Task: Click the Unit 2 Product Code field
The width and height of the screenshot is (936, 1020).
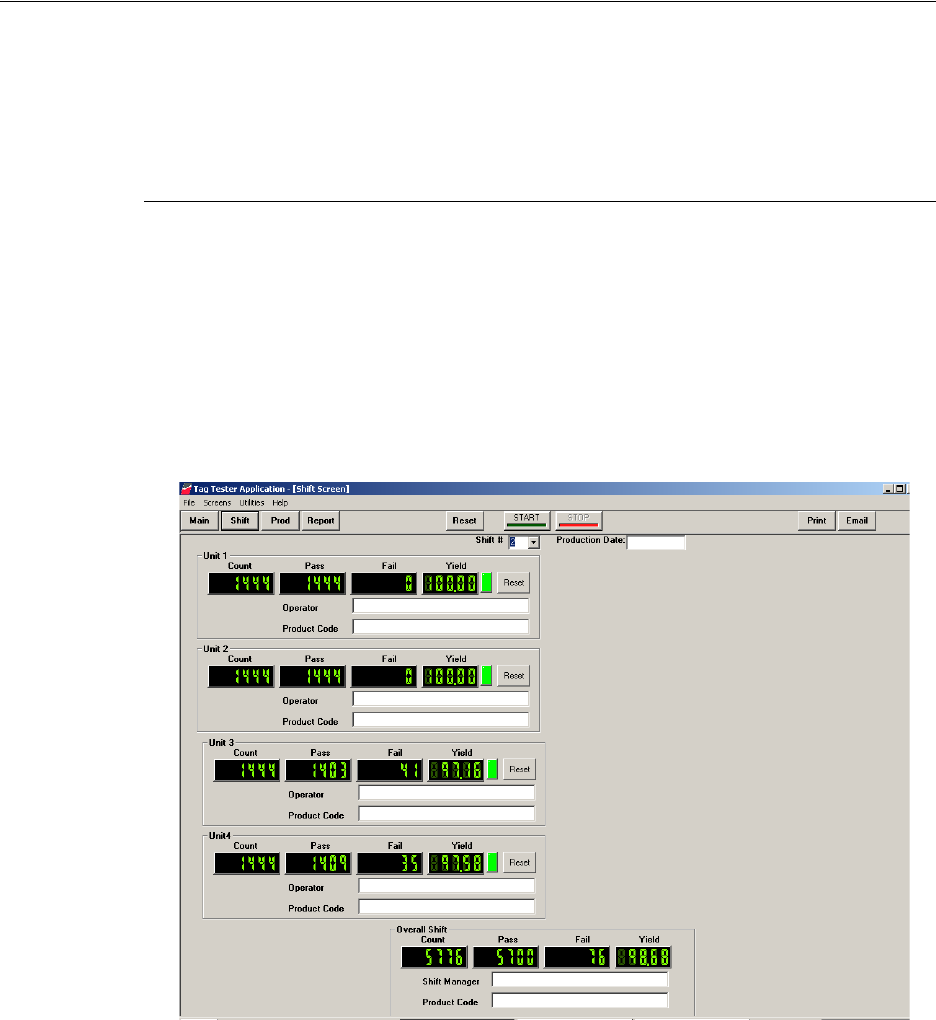Action: pos(441,720)
